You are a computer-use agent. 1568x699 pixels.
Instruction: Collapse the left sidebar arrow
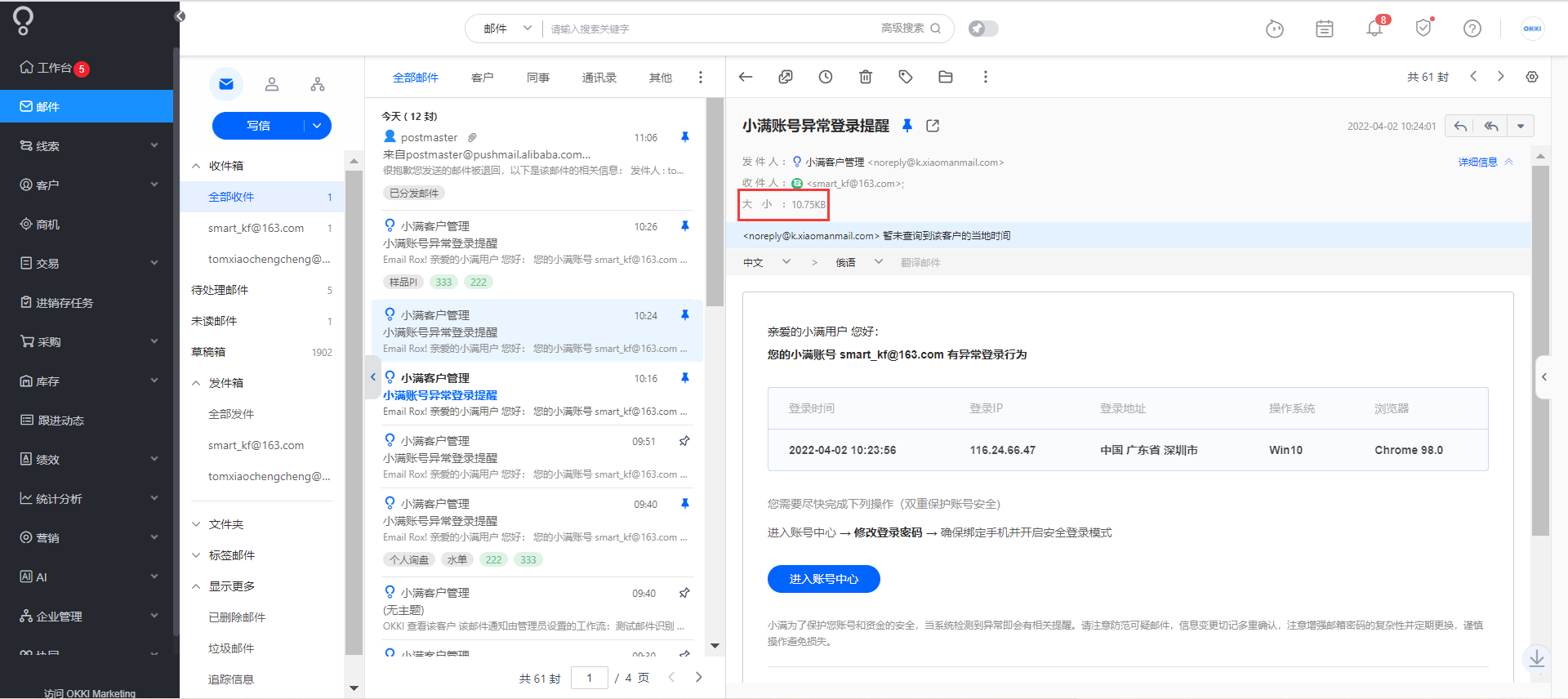tap(180, 16)
